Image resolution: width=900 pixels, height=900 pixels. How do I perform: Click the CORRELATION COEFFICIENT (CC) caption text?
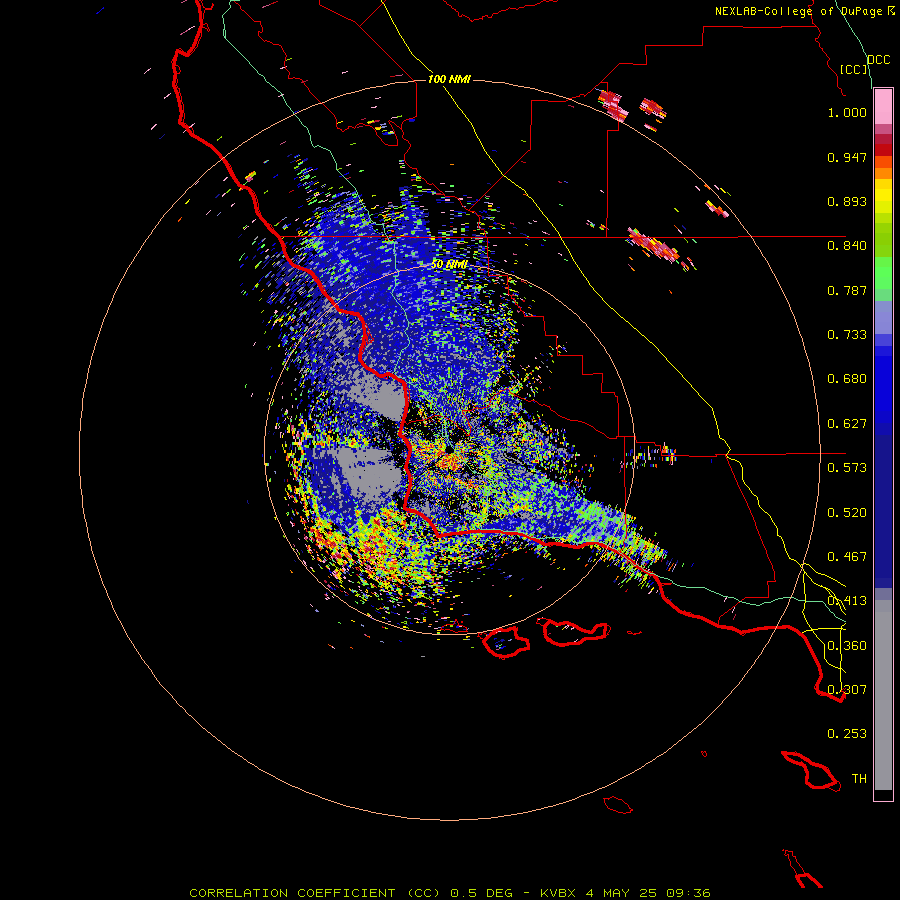tap(315, 893)
